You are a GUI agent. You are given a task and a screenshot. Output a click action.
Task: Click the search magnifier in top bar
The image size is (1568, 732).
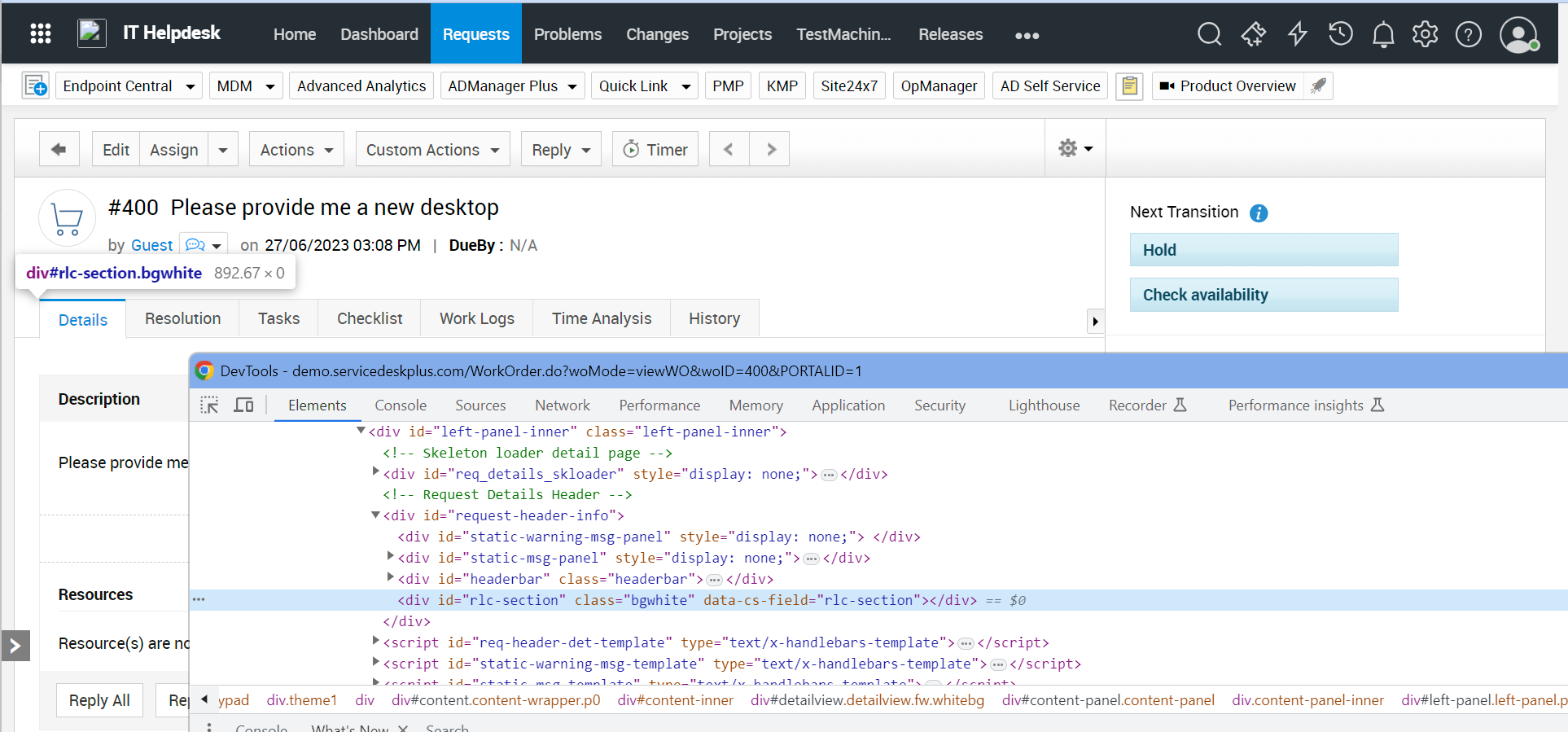coord(1209,34)
